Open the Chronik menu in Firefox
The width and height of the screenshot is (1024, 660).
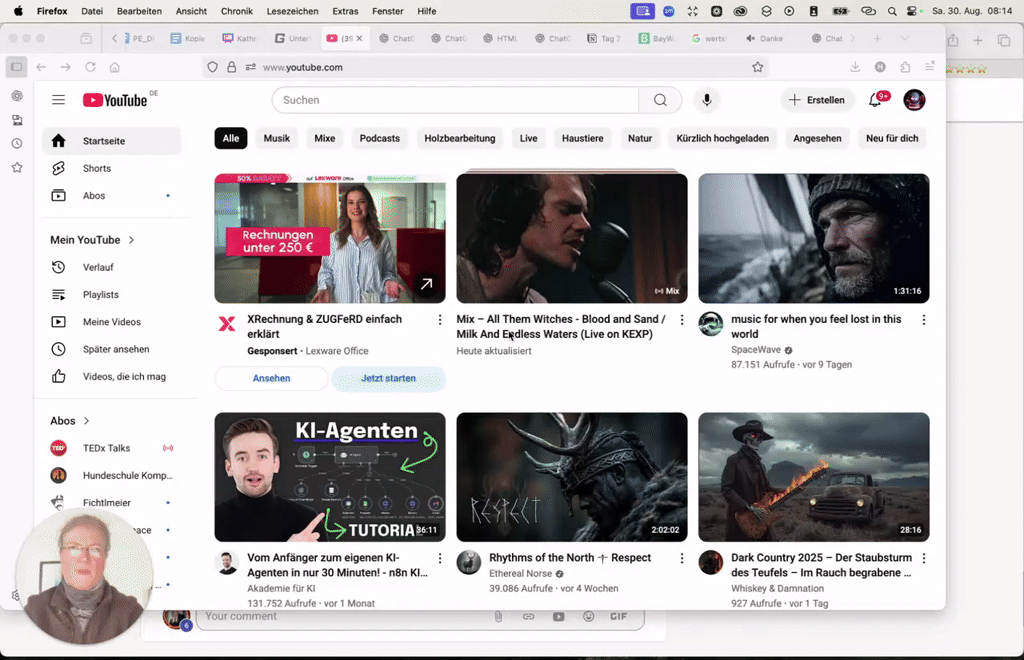pos(236,11)
